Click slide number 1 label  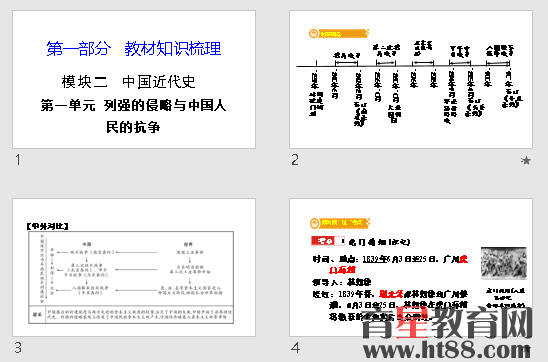coord(18,160)
